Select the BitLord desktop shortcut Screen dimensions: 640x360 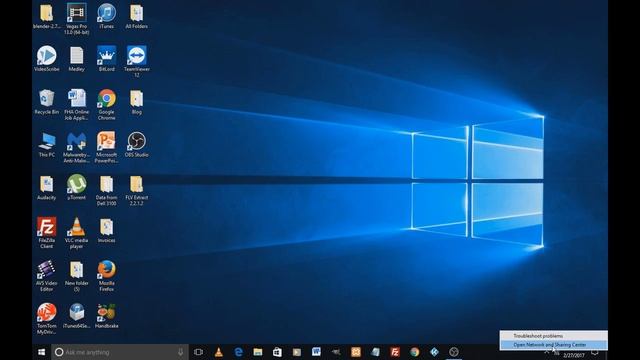(x=107, y=59)
